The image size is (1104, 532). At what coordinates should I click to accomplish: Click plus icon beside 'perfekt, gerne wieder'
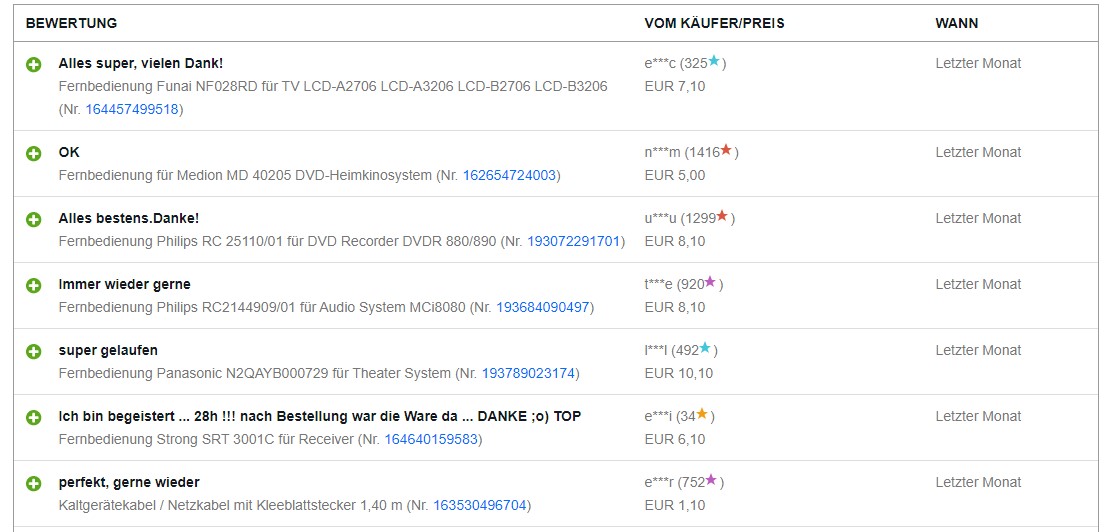coord(34,484)
